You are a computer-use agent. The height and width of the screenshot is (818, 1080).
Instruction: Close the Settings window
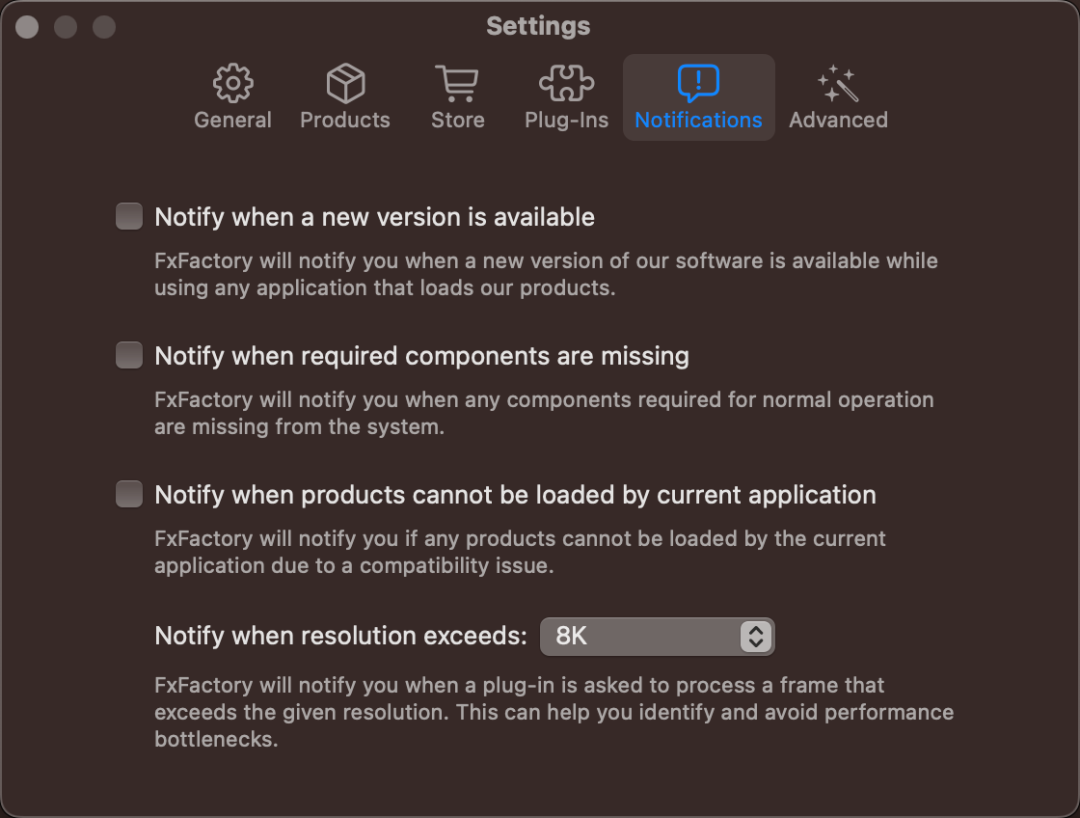[x=27, y=27]
